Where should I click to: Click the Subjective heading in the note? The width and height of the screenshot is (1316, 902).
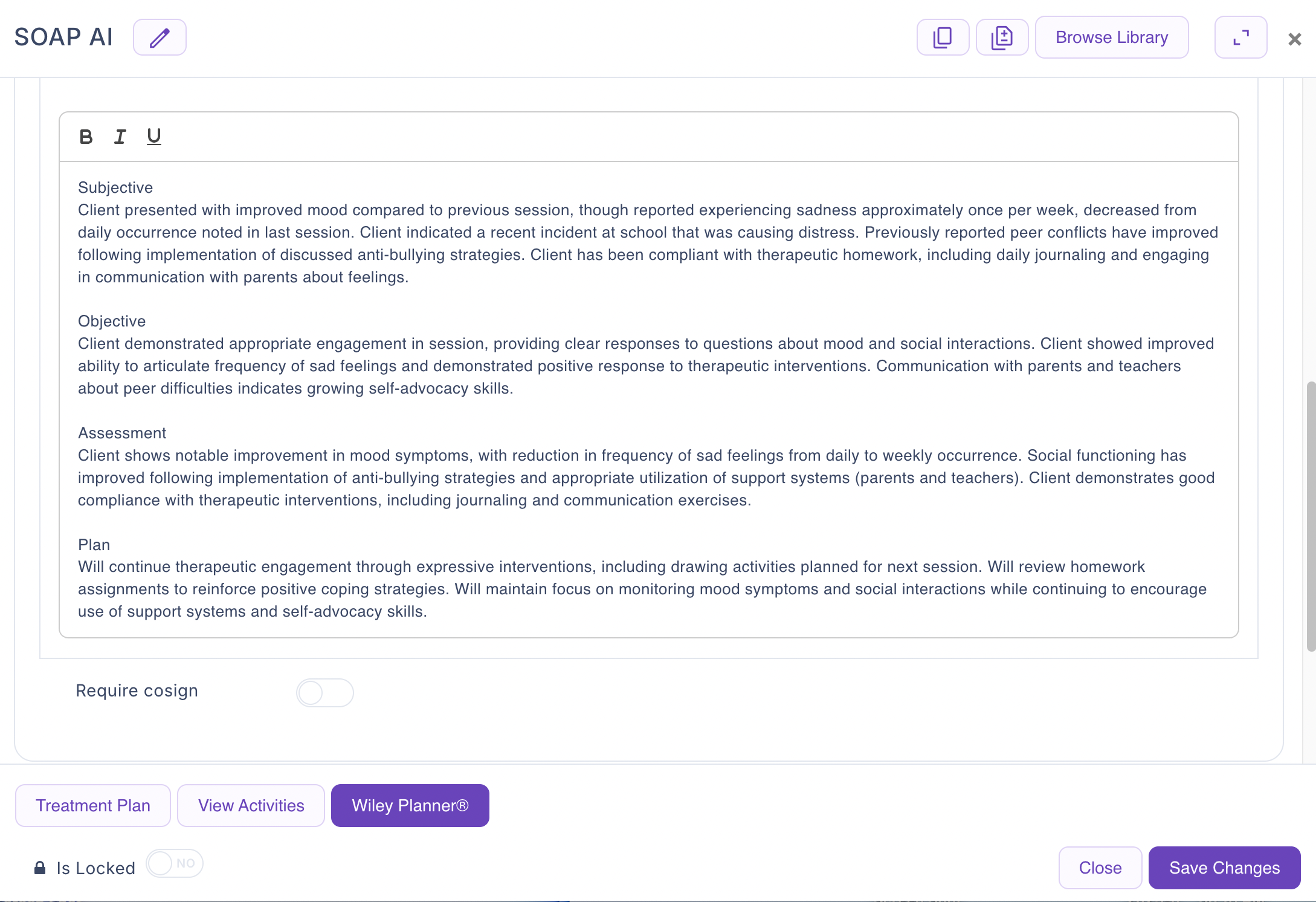pos(115,188)
